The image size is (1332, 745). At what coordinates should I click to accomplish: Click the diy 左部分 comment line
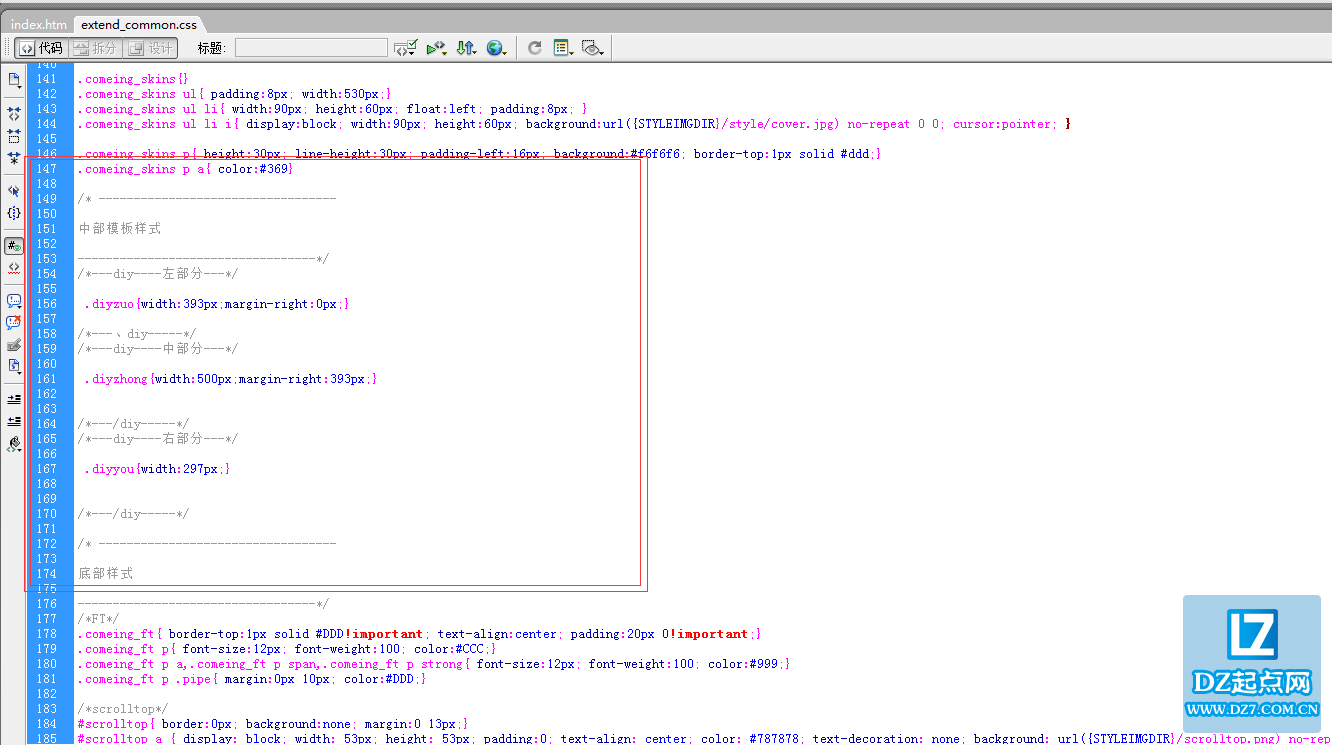[158, 274]
